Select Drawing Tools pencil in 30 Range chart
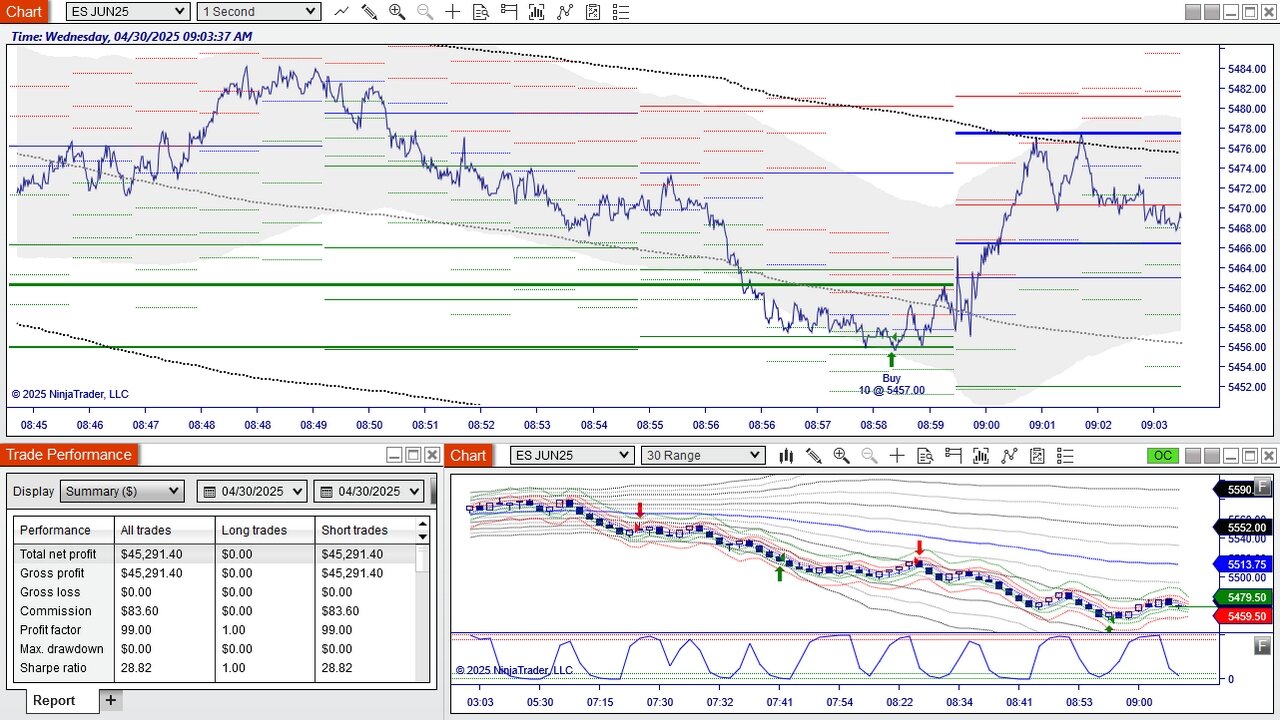The height and width of the screenshot is (720, 1280). point(814,456)
